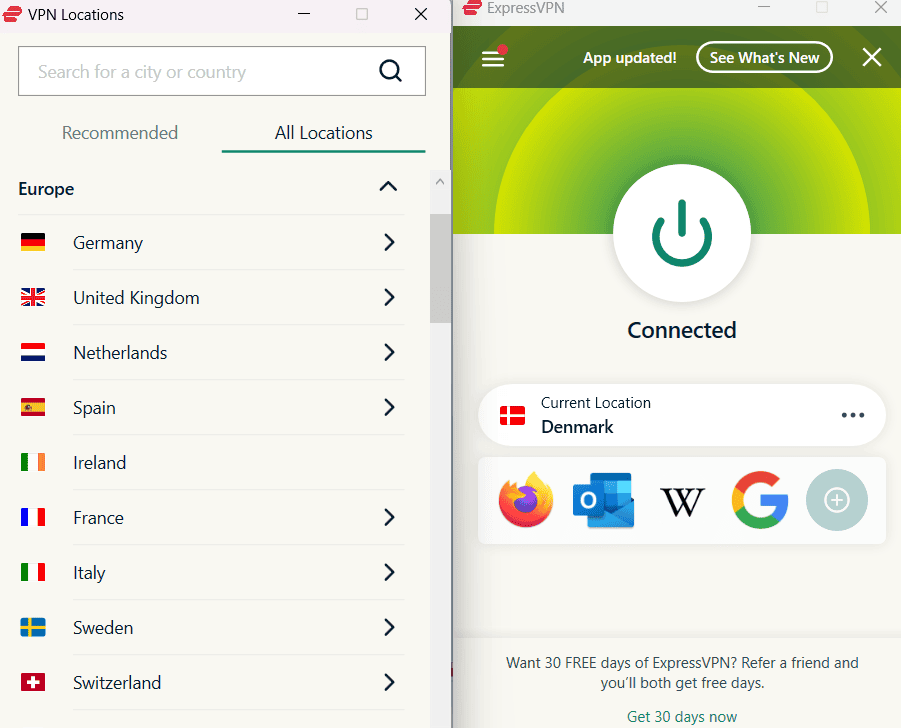Click the ExpressVPN logo in VPN Locations title bar
901x728 pixels.
point(12,14)
